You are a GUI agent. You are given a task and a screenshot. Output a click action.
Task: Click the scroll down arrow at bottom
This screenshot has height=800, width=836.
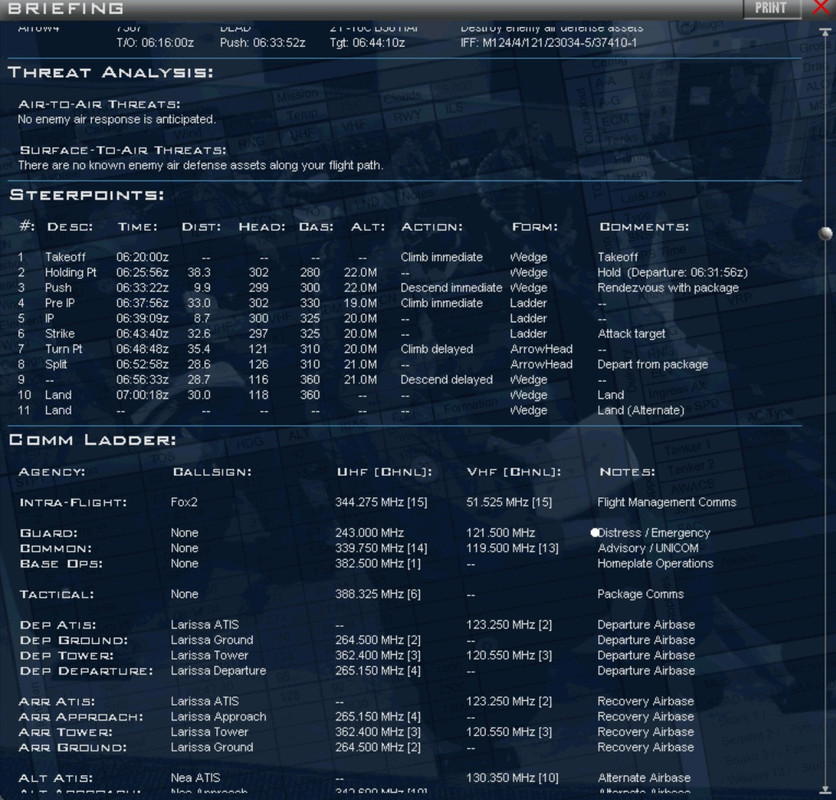point(825,789)
